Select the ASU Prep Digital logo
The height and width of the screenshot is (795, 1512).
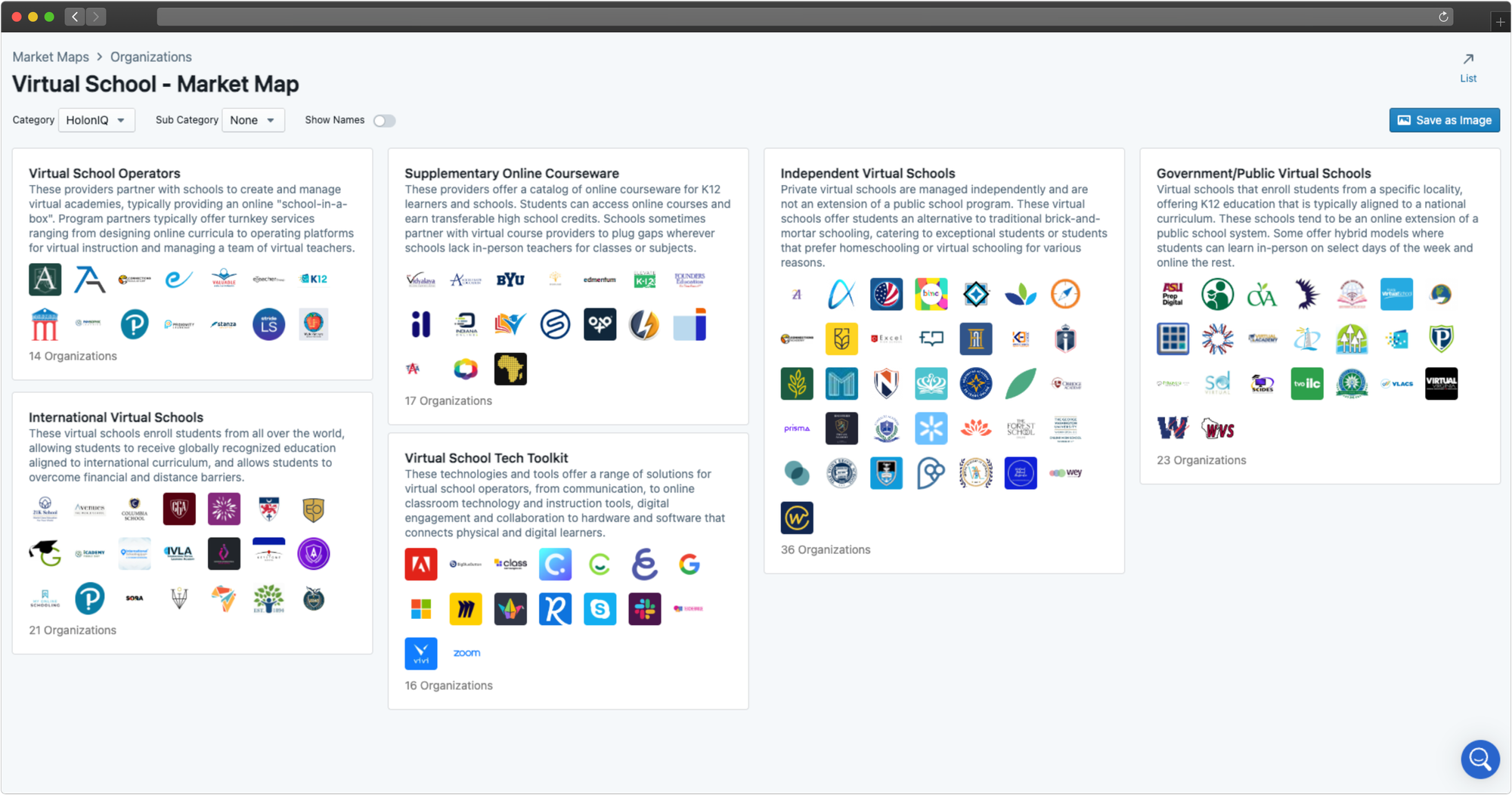click(x=1173, y=294)
